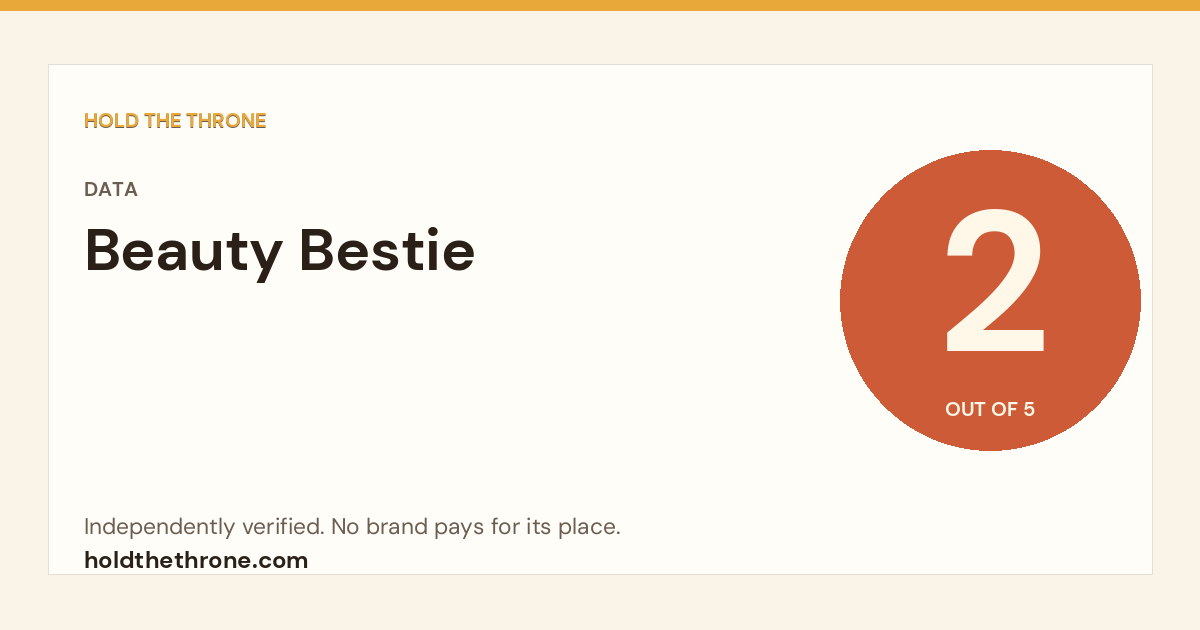Viewport: 1200px width, 630px height.
Task: Click the Beauty Bestie title
Action: tap(280, 251)
